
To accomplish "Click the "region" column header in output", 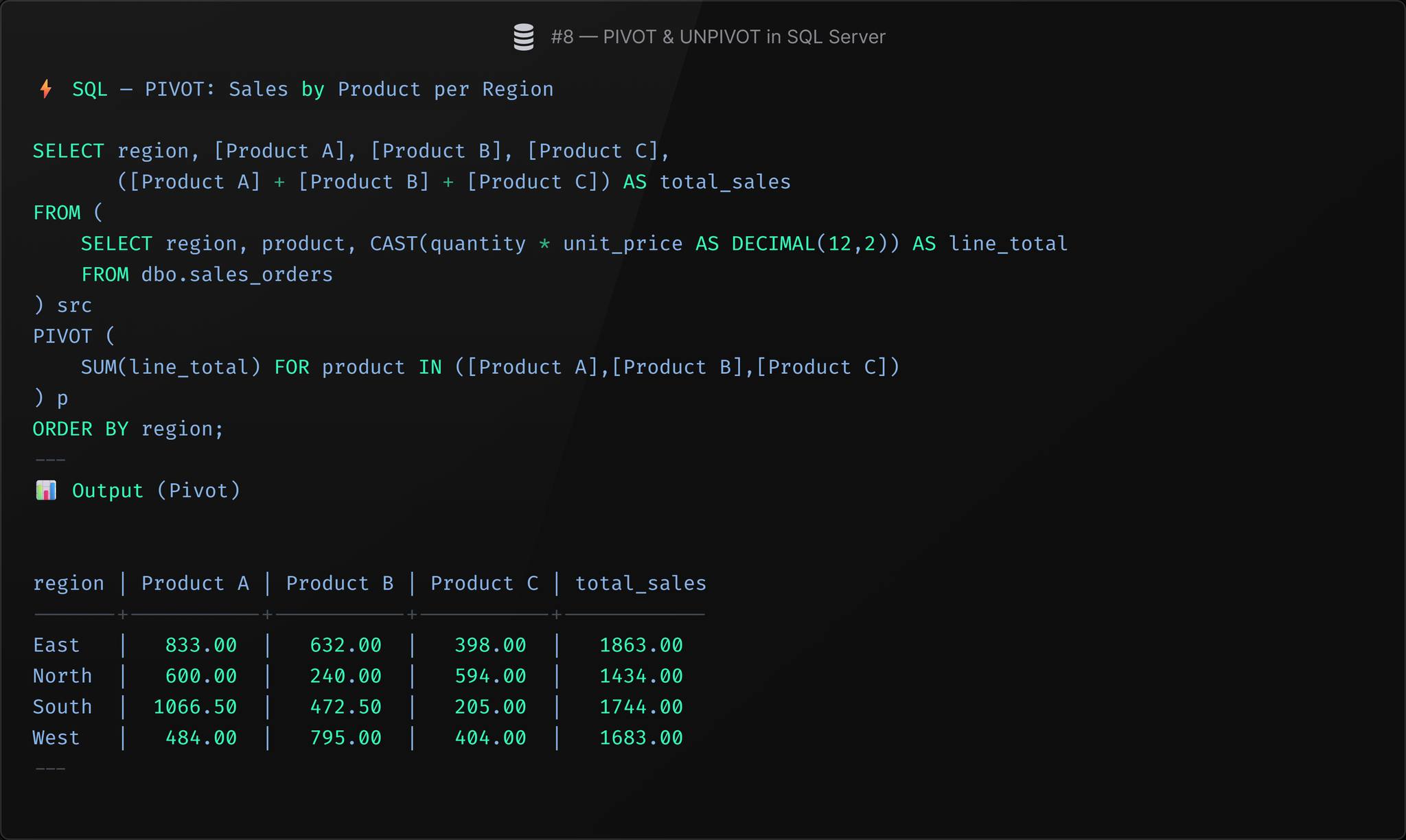I will click(69, 583).
